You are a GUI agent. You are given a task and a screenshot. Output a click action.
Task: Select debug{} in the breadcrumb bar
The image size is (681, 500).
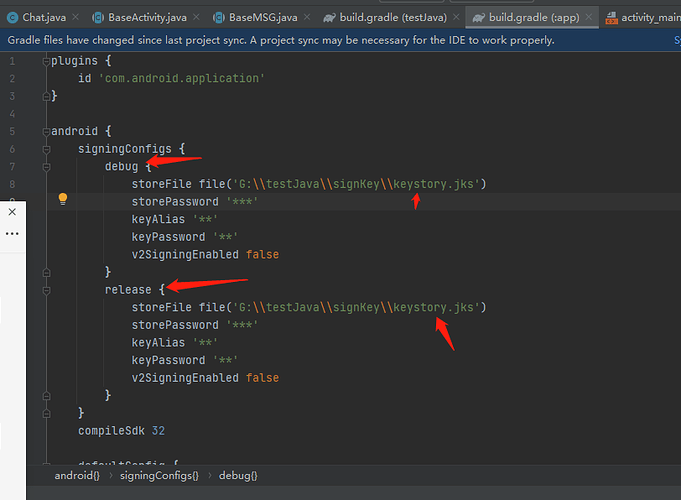click(238, 476)
